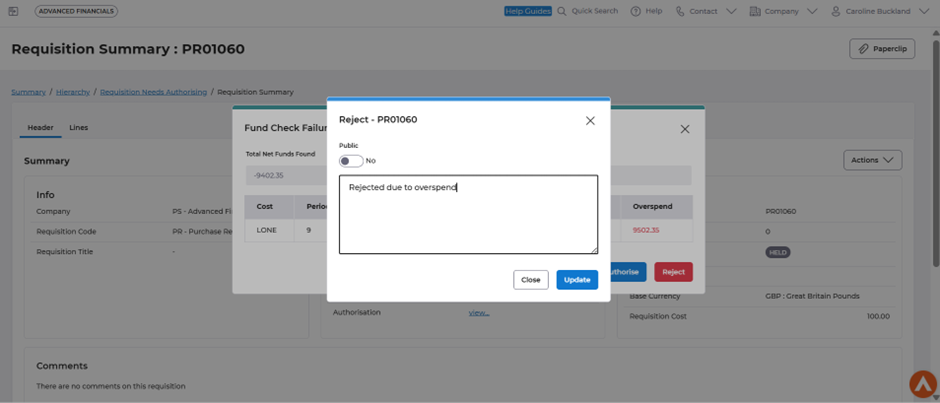Click the HELD status badge
This screenshot has width=940, height=403.
pyautogui.click(x=778, y=252)
